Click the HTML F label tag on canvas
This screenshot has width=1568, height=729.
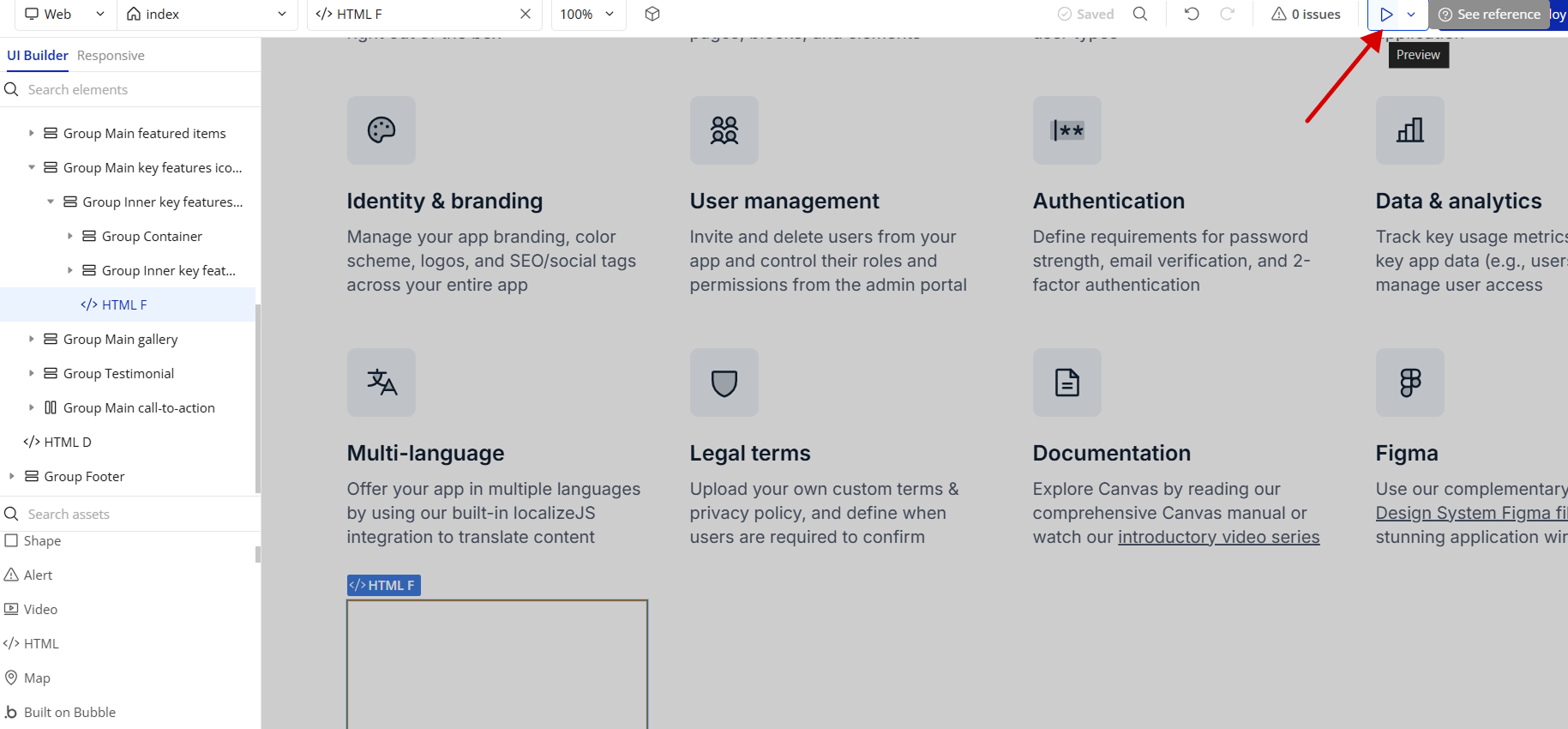pyautogui.click(x=384, y=585)
